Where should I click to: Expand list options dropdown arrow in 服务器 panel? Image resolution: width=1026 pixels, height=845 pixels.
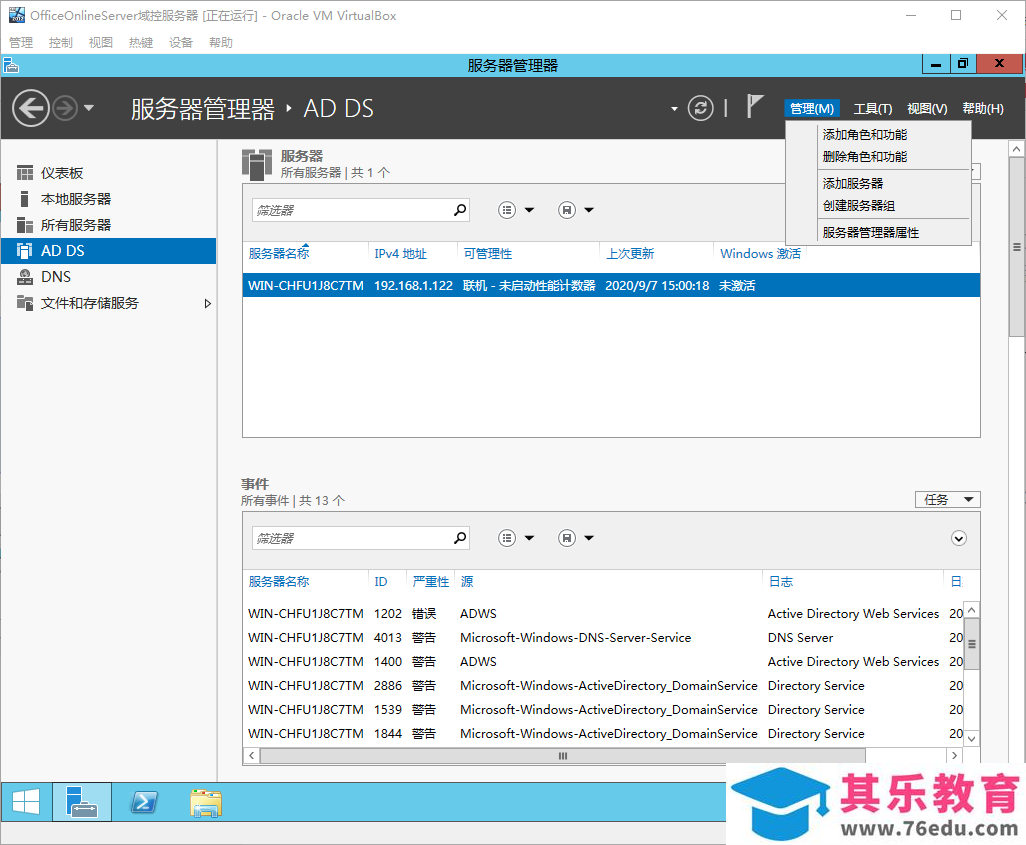tap(529, 210)
